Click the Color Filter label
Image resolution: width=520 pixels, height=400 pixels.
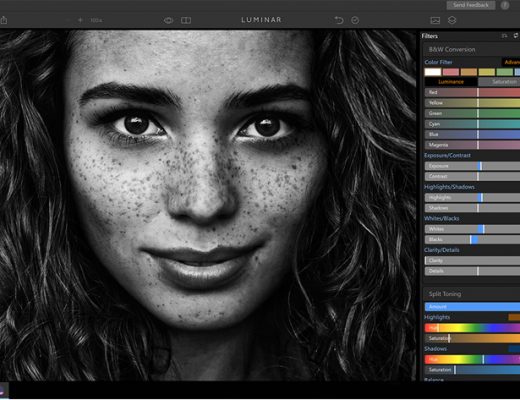point(438,62)
